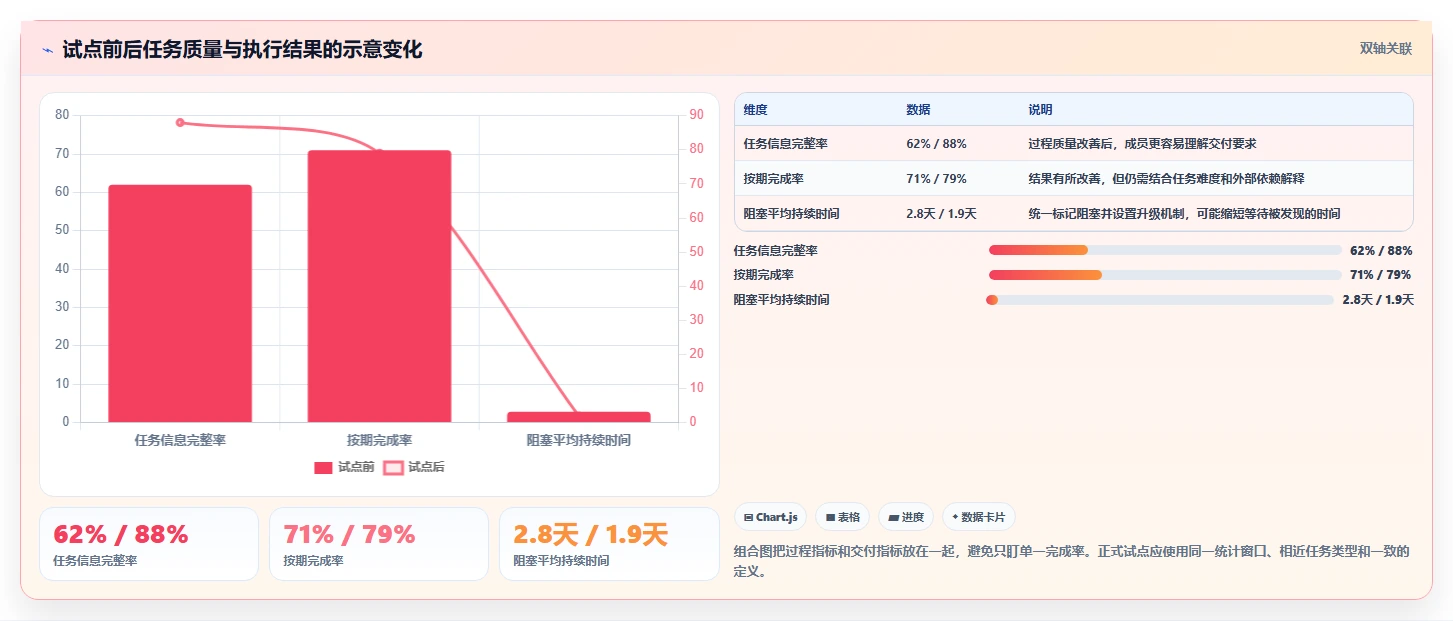The image size is (1453, 621).
Task: Click the 结果有所改善 description cell
Action: point(1166,179)
